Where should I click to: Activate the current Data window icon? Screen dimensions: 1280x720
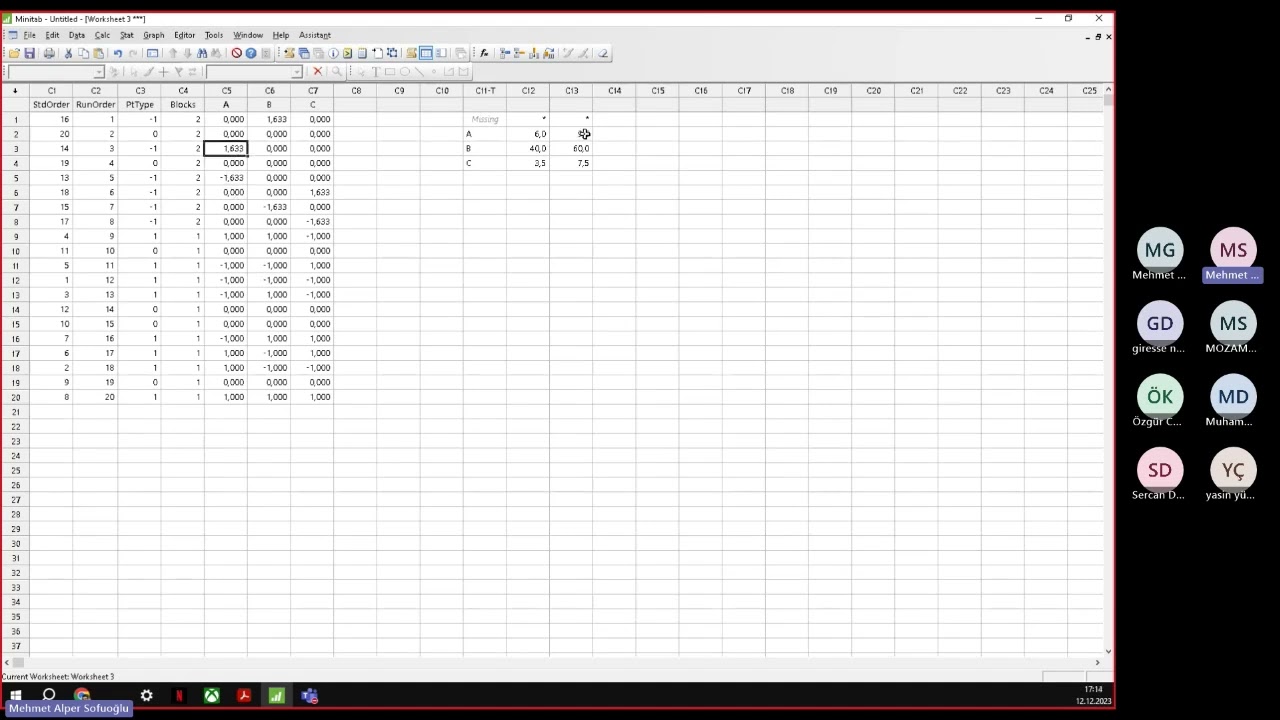coord(426,53)
